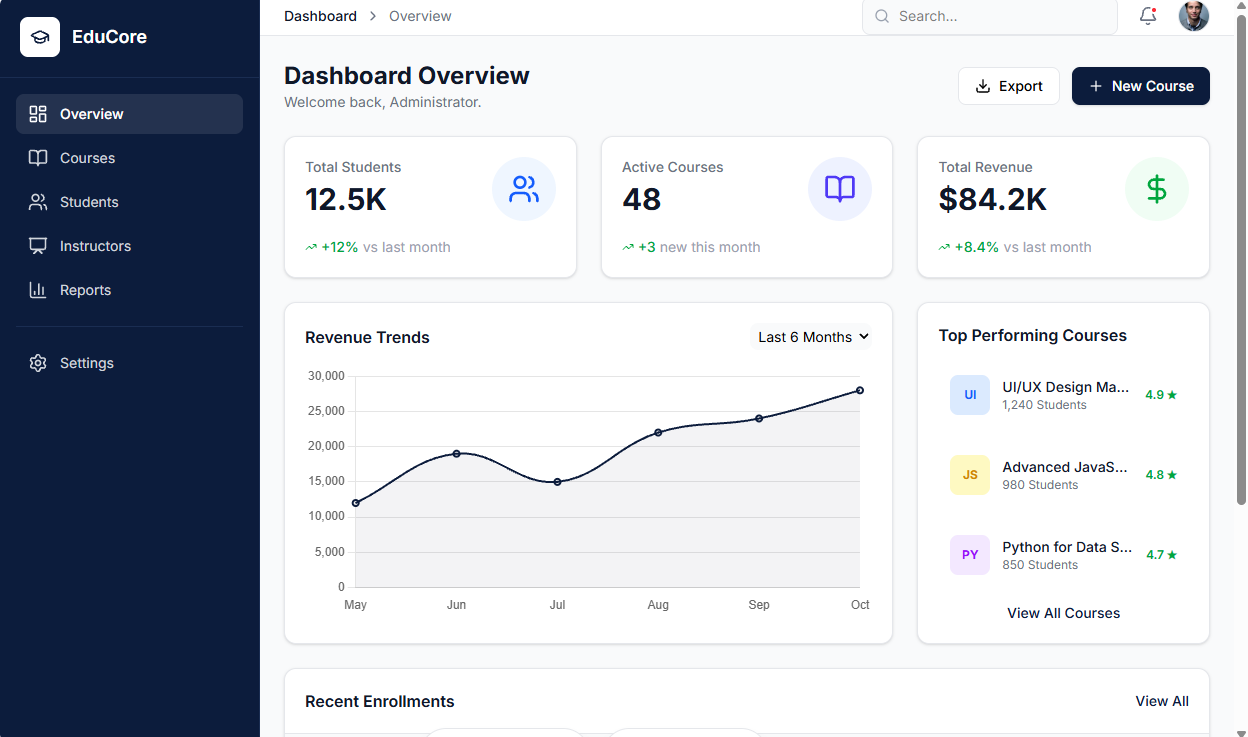Open Settings in the sidebar
This screenshot has height=737, width=1248.
pos(86,363)
